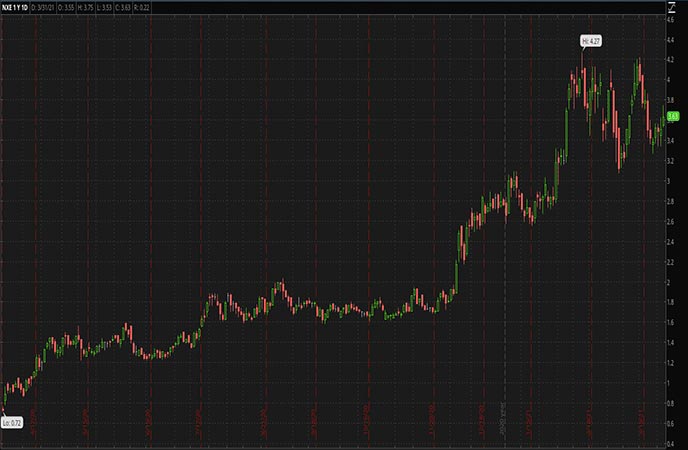Click the range value R: 0.22
Viewport: 688px width, 450px height.
pos(142,7)
